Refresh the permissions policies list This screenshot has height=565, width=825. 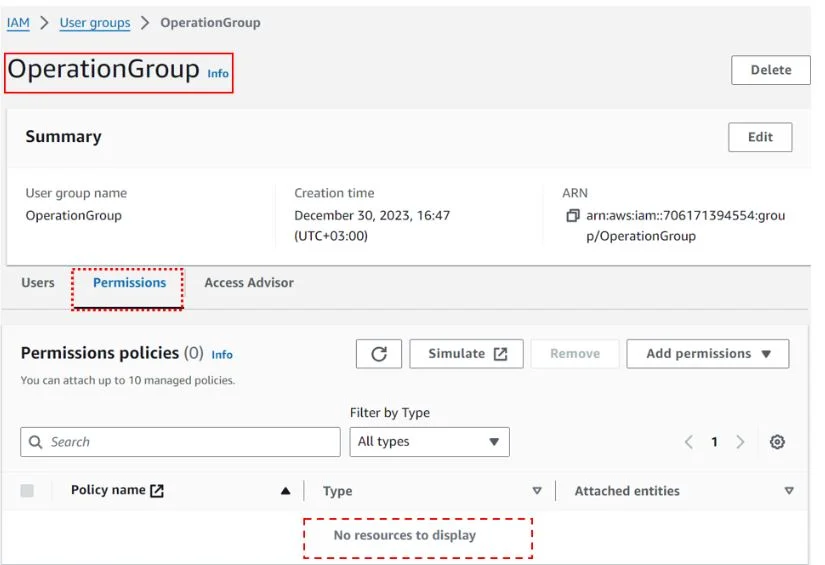[x=379, y=354]
